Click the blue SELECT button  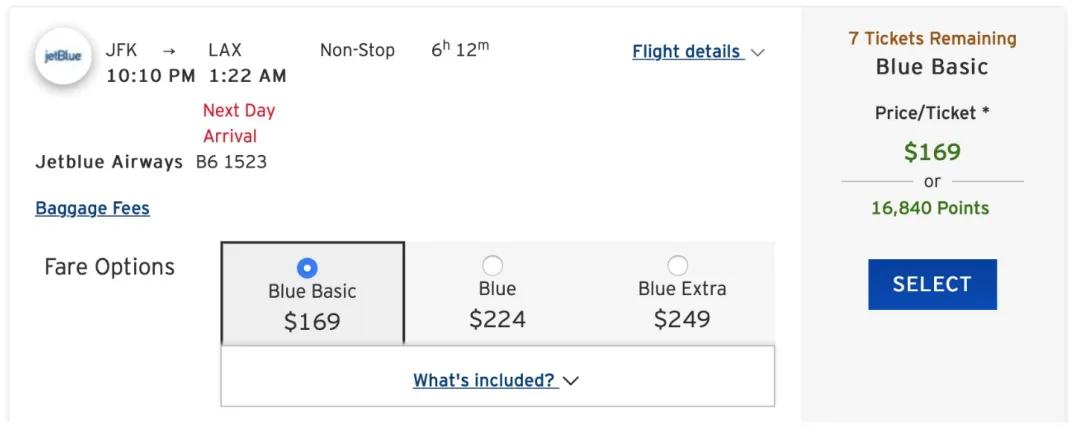(x=932, y=284)
